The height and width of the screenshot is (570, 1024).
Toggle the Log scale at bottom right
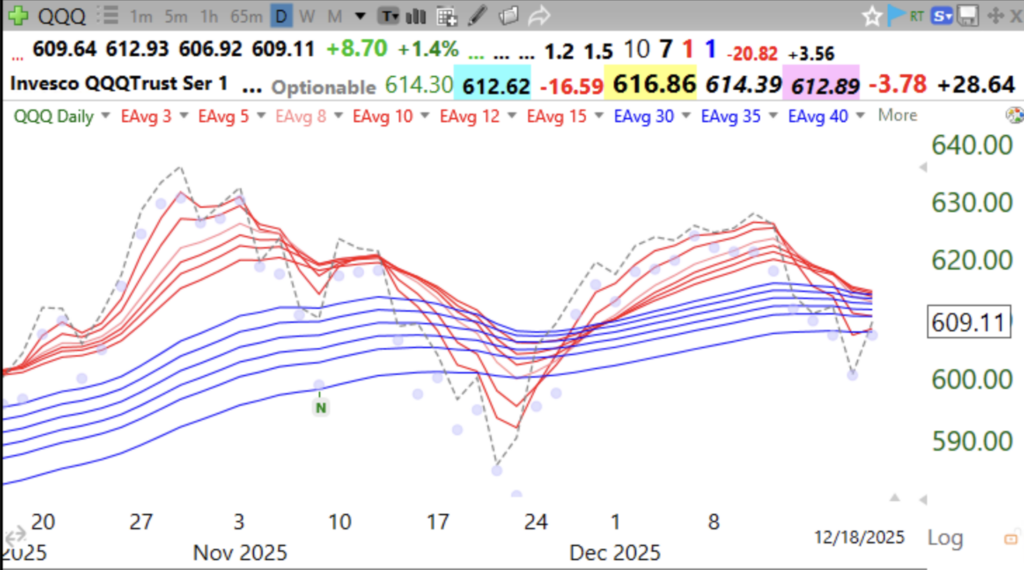pyautogui.click(x=945, y=537)
